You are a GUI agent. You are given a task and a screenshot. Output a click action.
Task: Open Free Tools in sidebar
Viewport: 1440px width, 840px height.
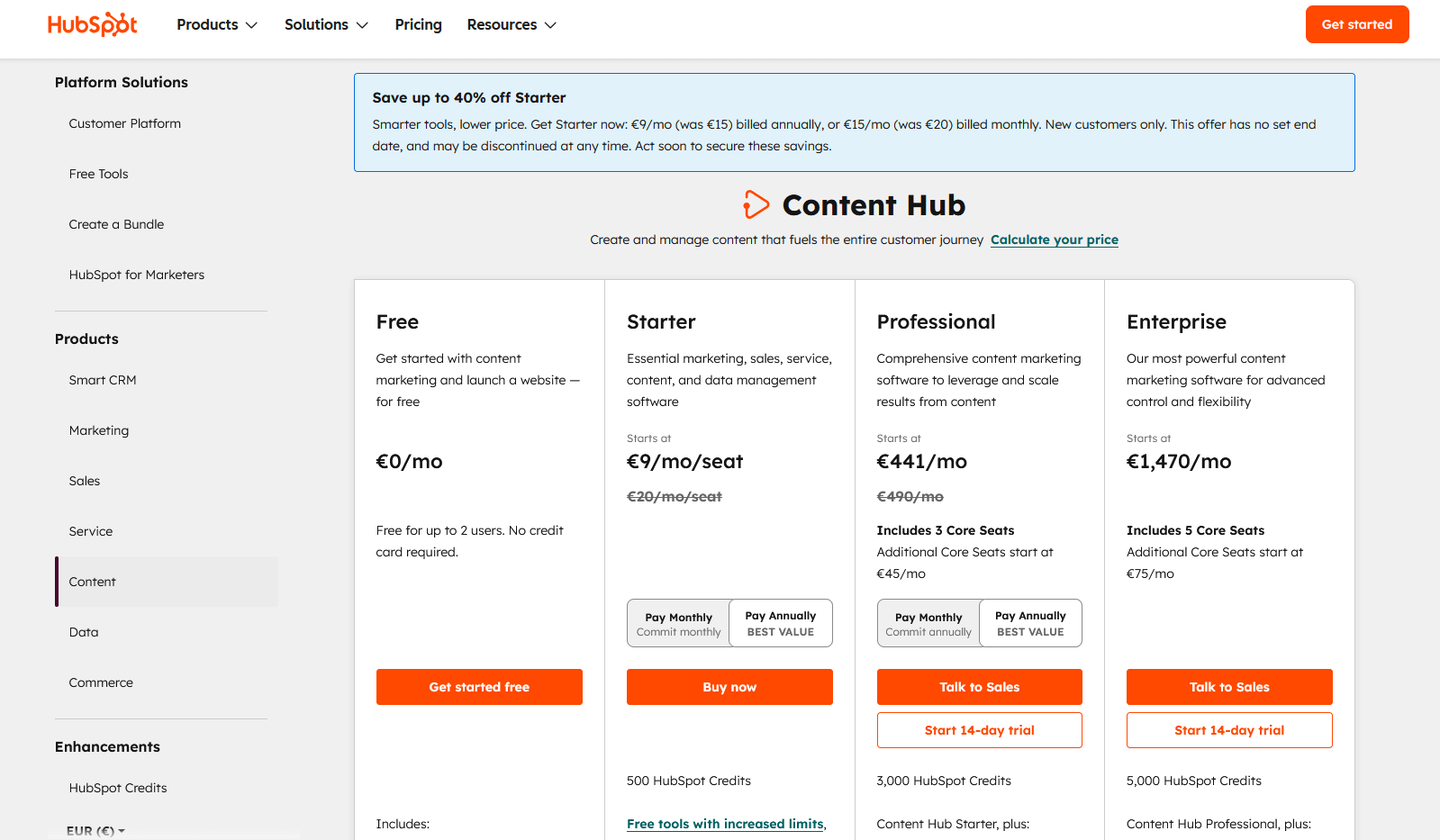(99, 174)
